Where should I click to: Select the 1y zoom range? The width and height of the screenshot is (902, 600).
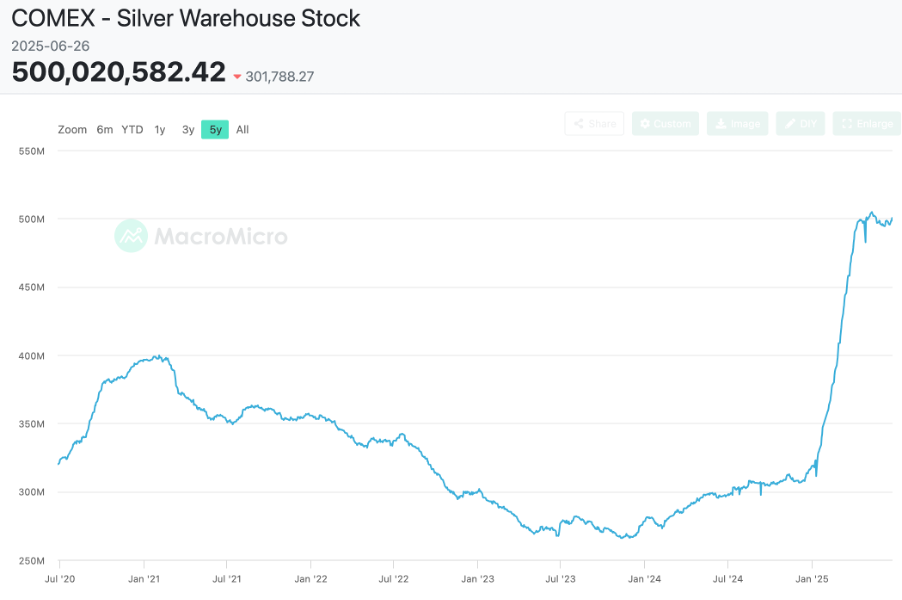(160, 129)
